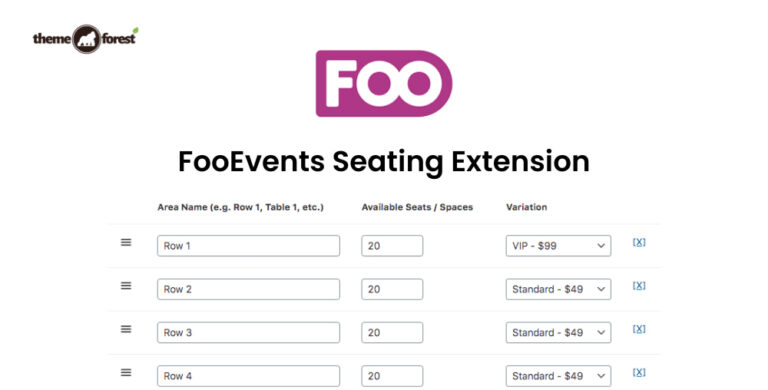This screenshot has width=768, height=390.
Task: Delete Row 4 using its [X] link
Action: tap(639, 372)
